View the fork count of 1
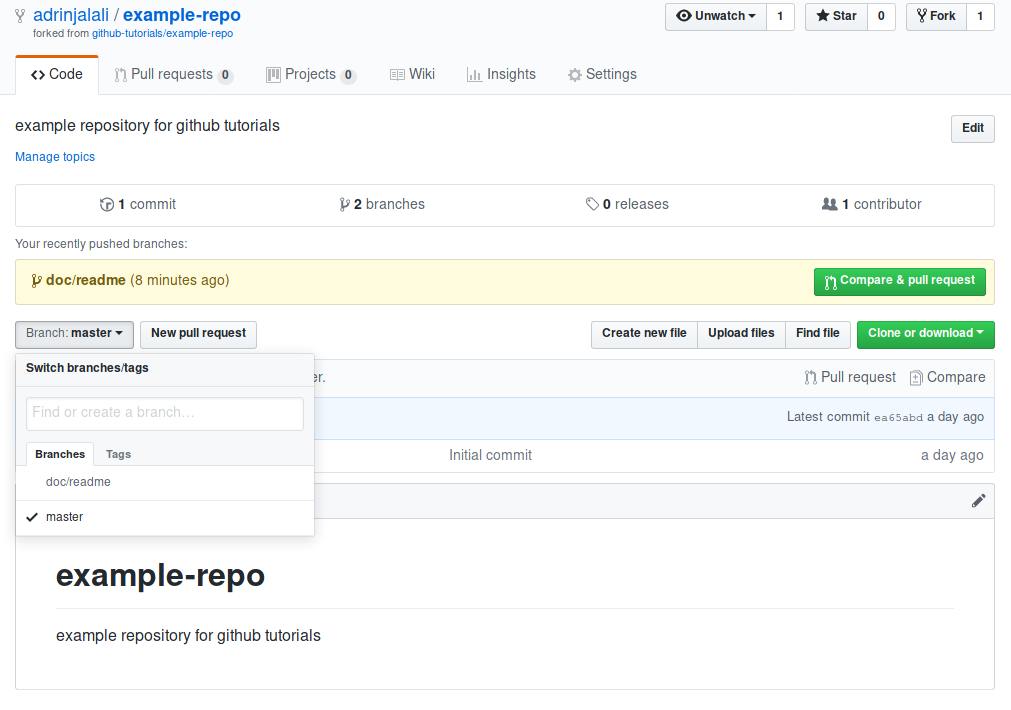This screenshot has width=1011, height=710. (x=980, y=16)
